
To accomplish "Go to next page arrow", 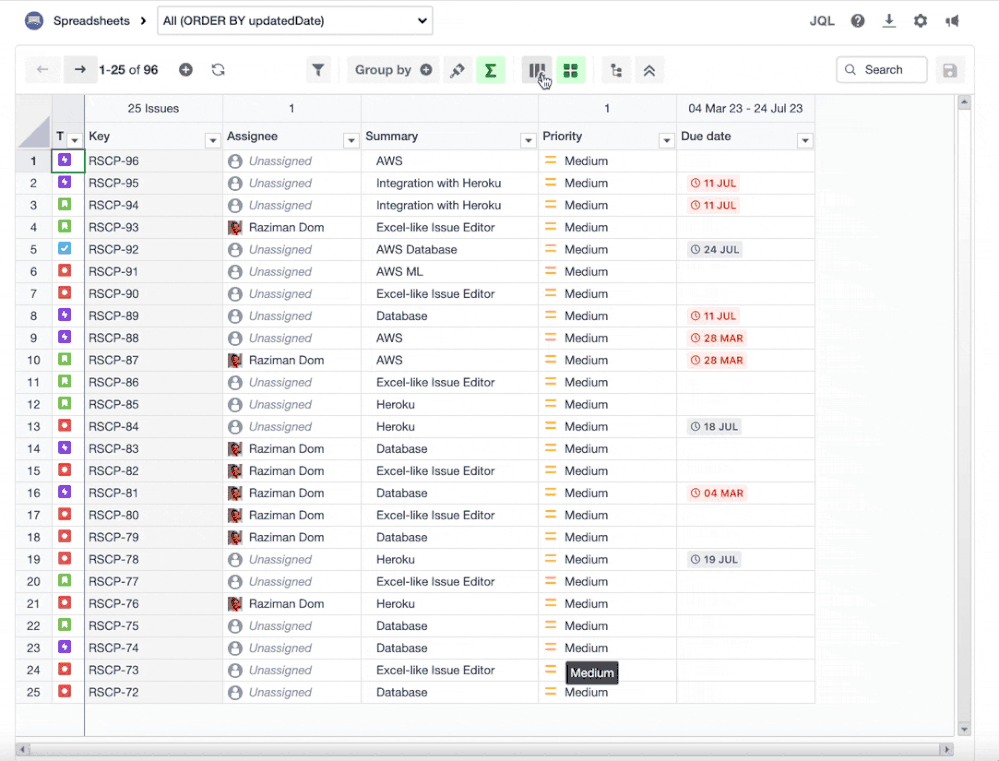I will click(80, 69).
